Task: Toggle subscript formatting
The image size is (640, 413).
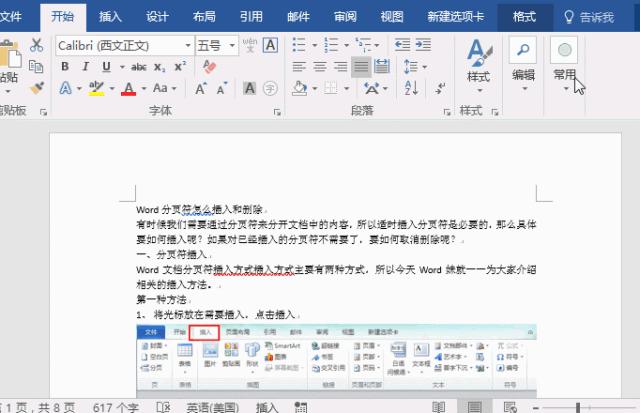Action: click(x=160, y=67)
